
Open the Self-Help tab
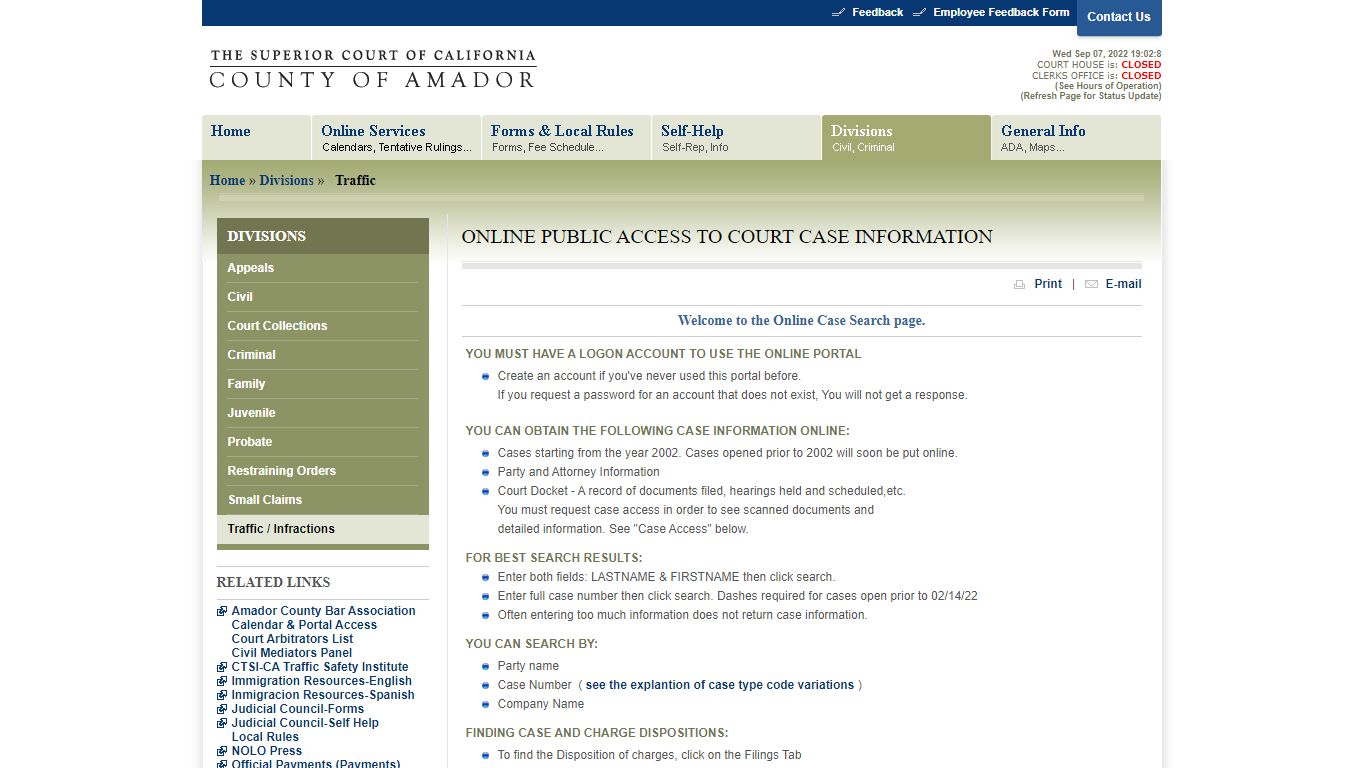736,138
